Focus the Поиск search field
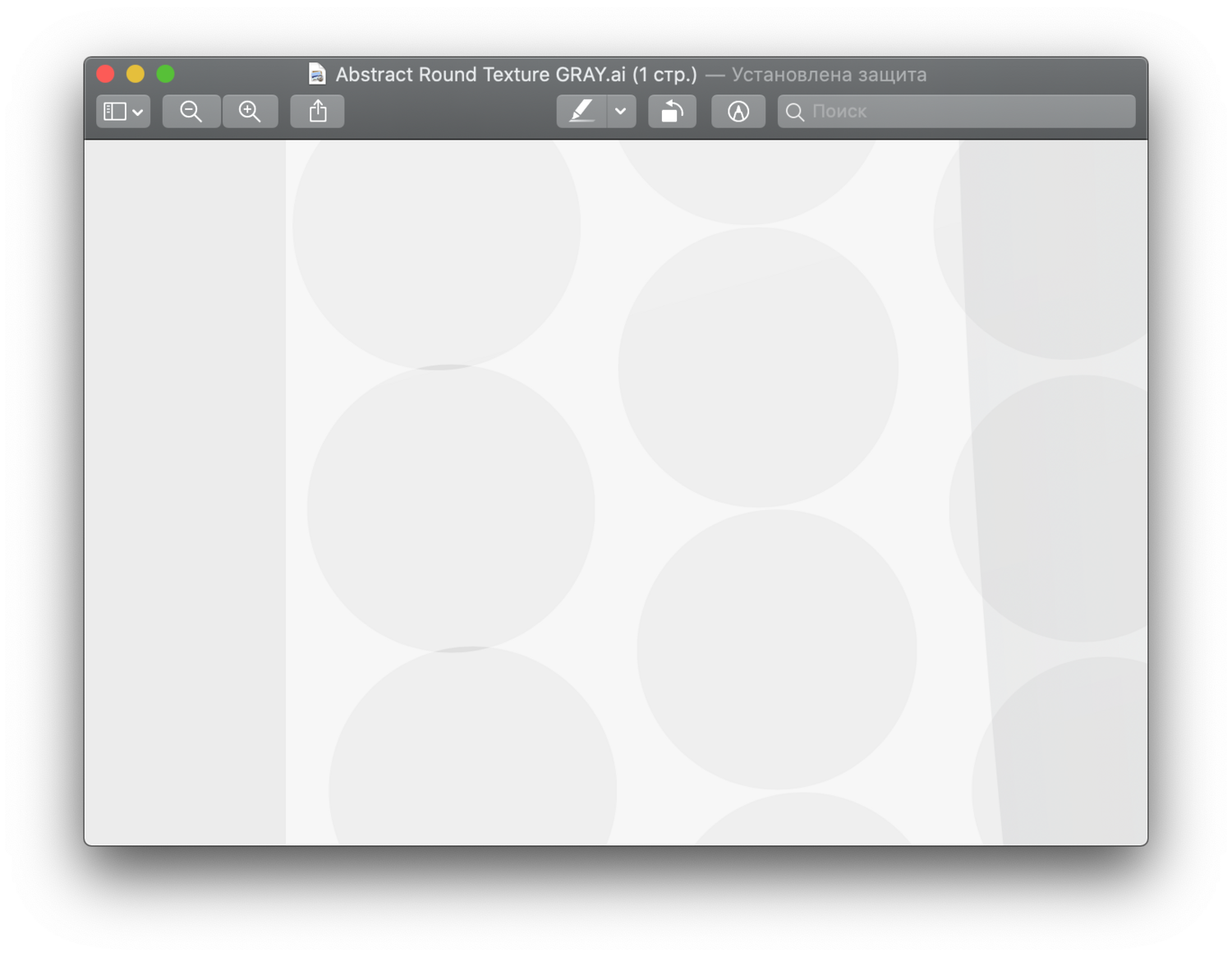 coord(957,111)
